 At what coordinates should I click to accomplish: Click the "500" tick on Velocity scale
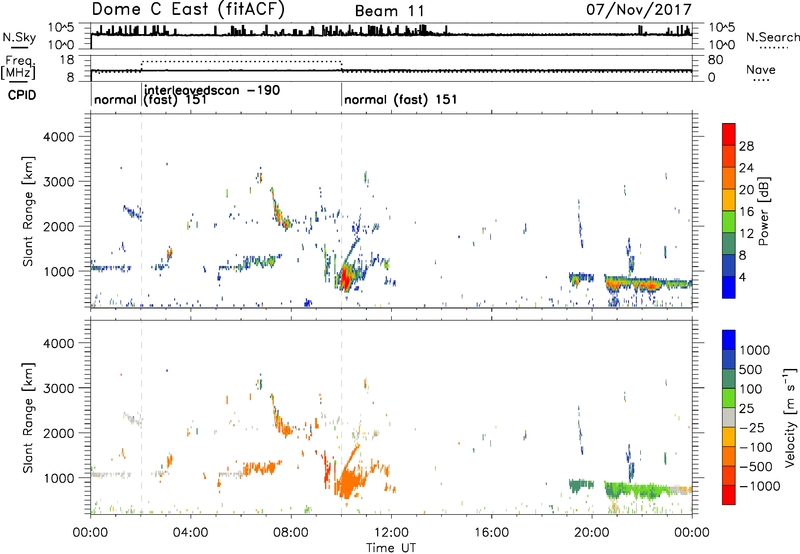750,369
